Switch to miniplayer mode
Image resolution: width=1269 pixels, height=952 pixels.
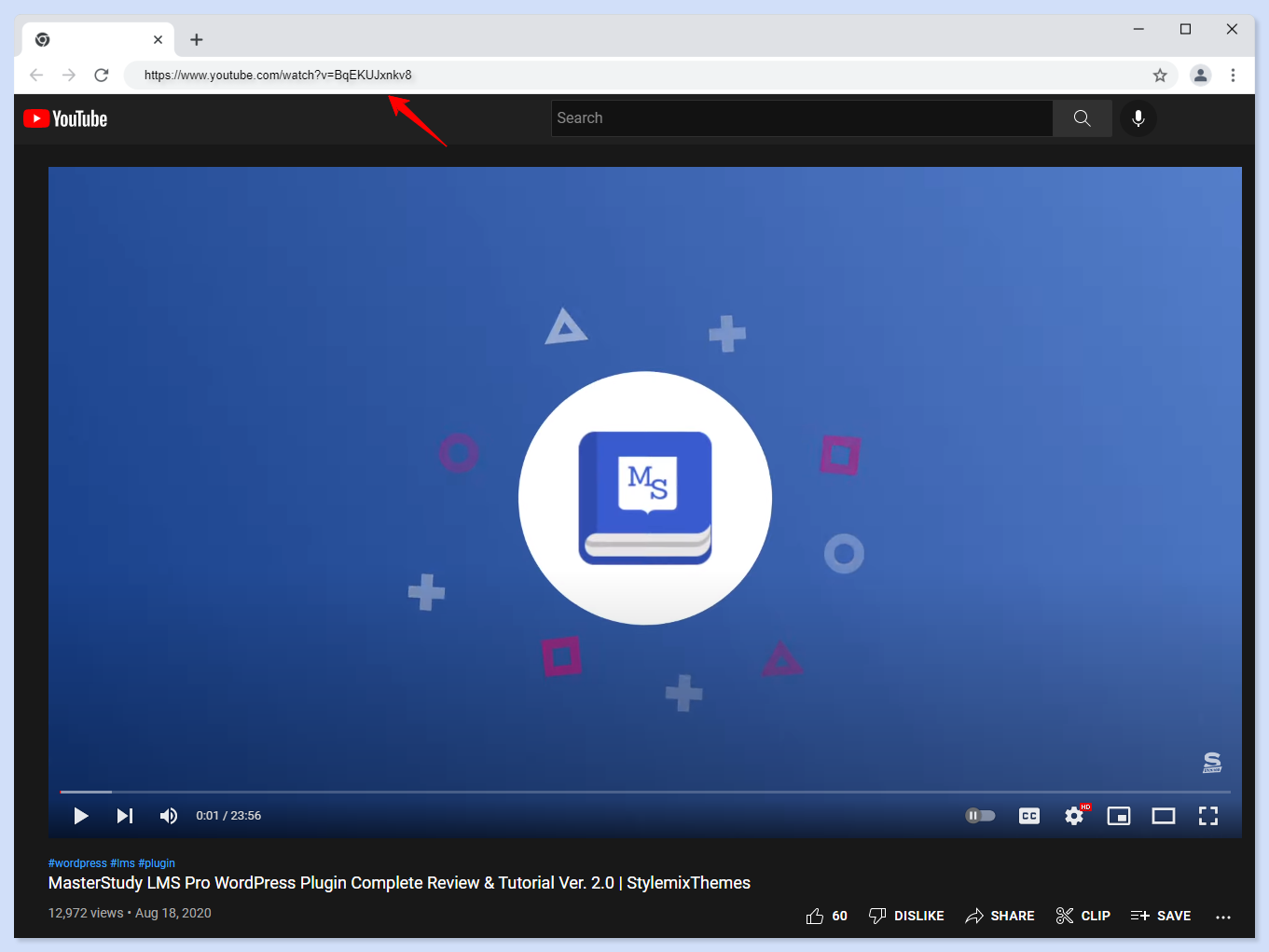1119,816
